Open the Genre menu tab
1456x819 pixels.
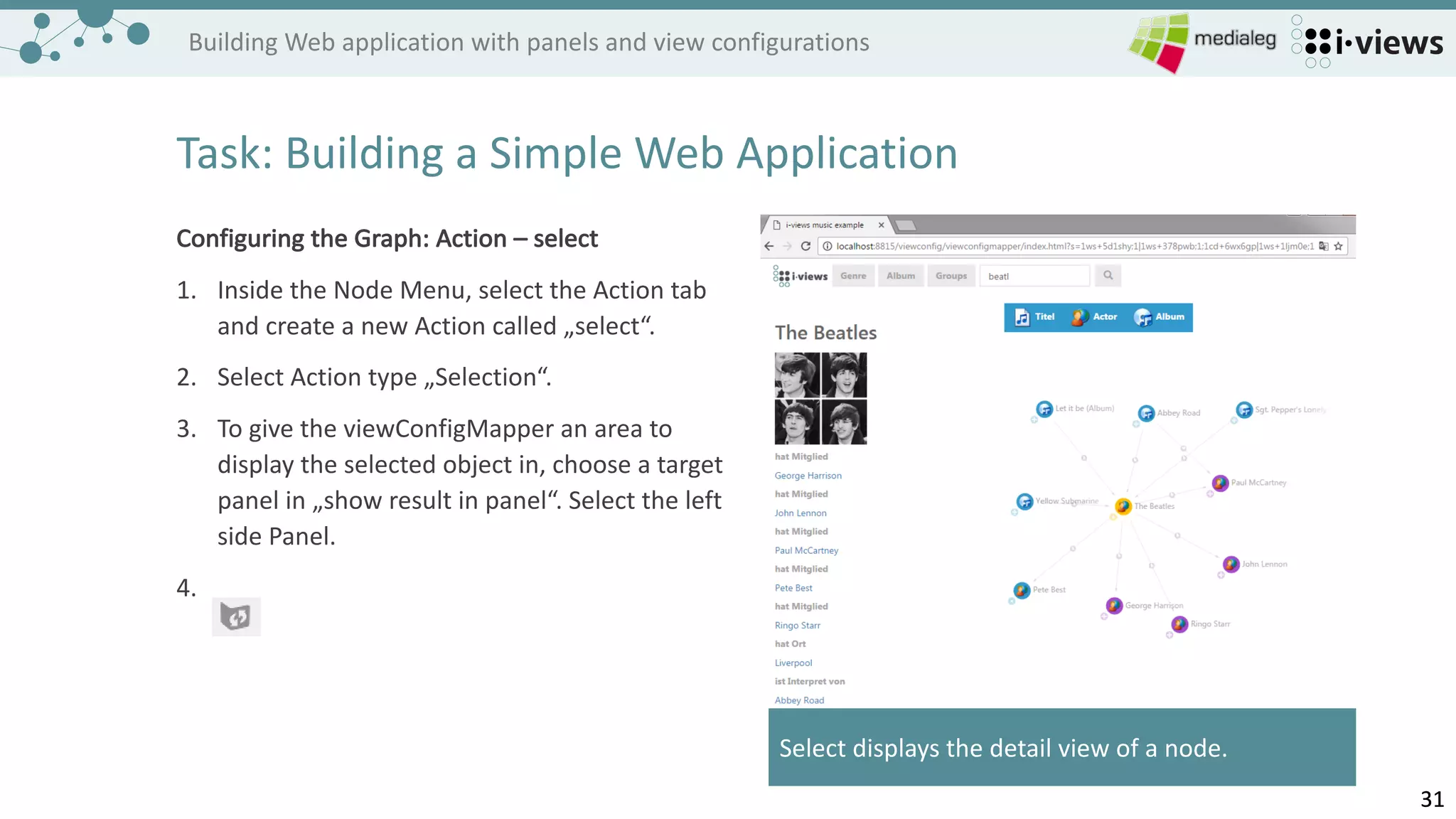(853, 276)
